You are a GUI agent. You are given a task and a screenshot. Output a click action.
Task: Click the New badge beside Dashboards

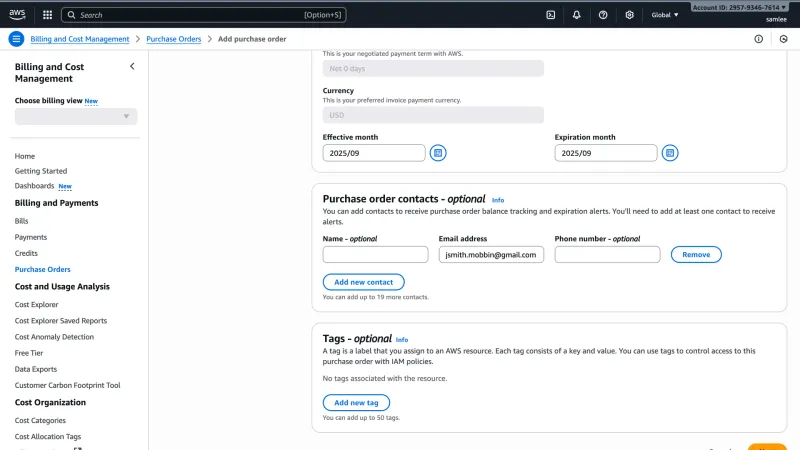[x=65, y=186]
